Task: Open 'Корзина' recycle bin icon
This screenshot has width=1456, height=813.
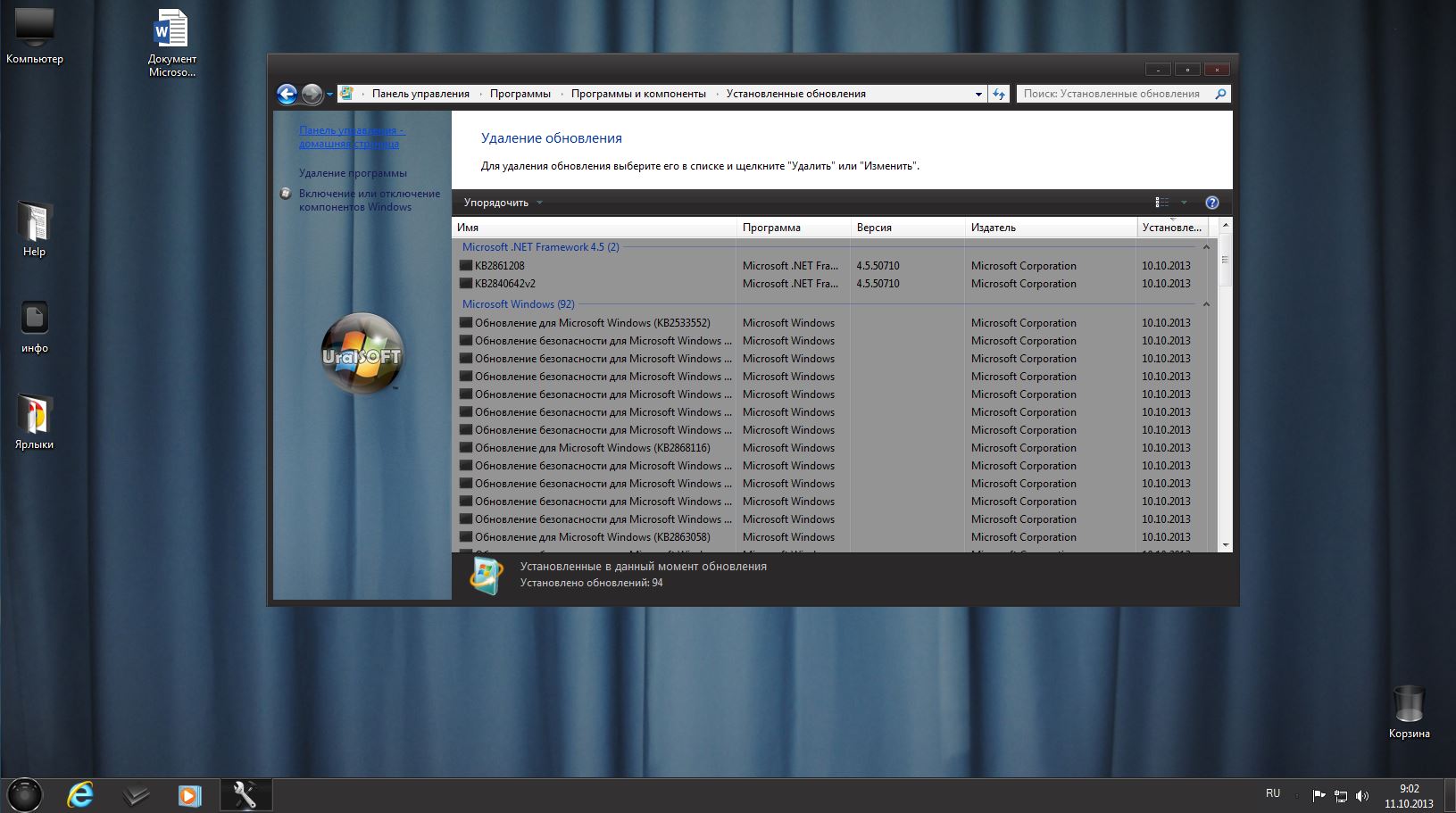Action: click(1409, 711)
